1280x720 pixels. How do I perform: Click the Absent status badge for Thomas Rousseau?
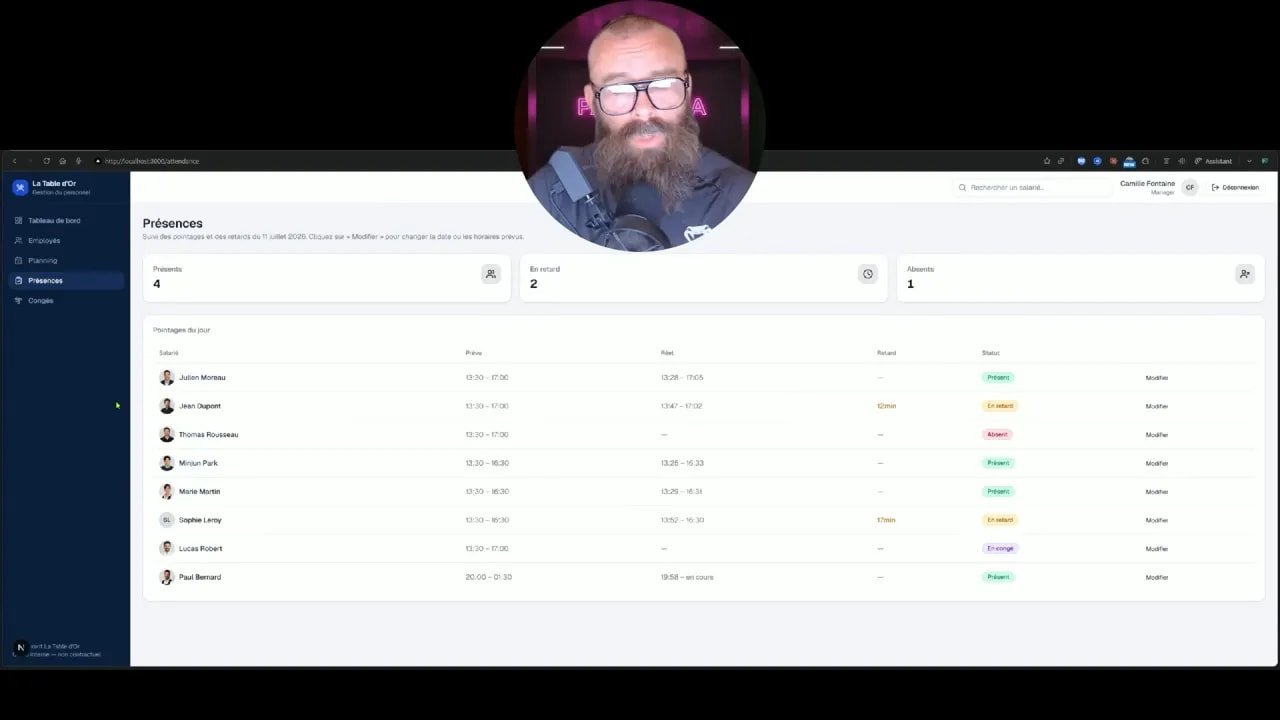click(x=997, y=434)
